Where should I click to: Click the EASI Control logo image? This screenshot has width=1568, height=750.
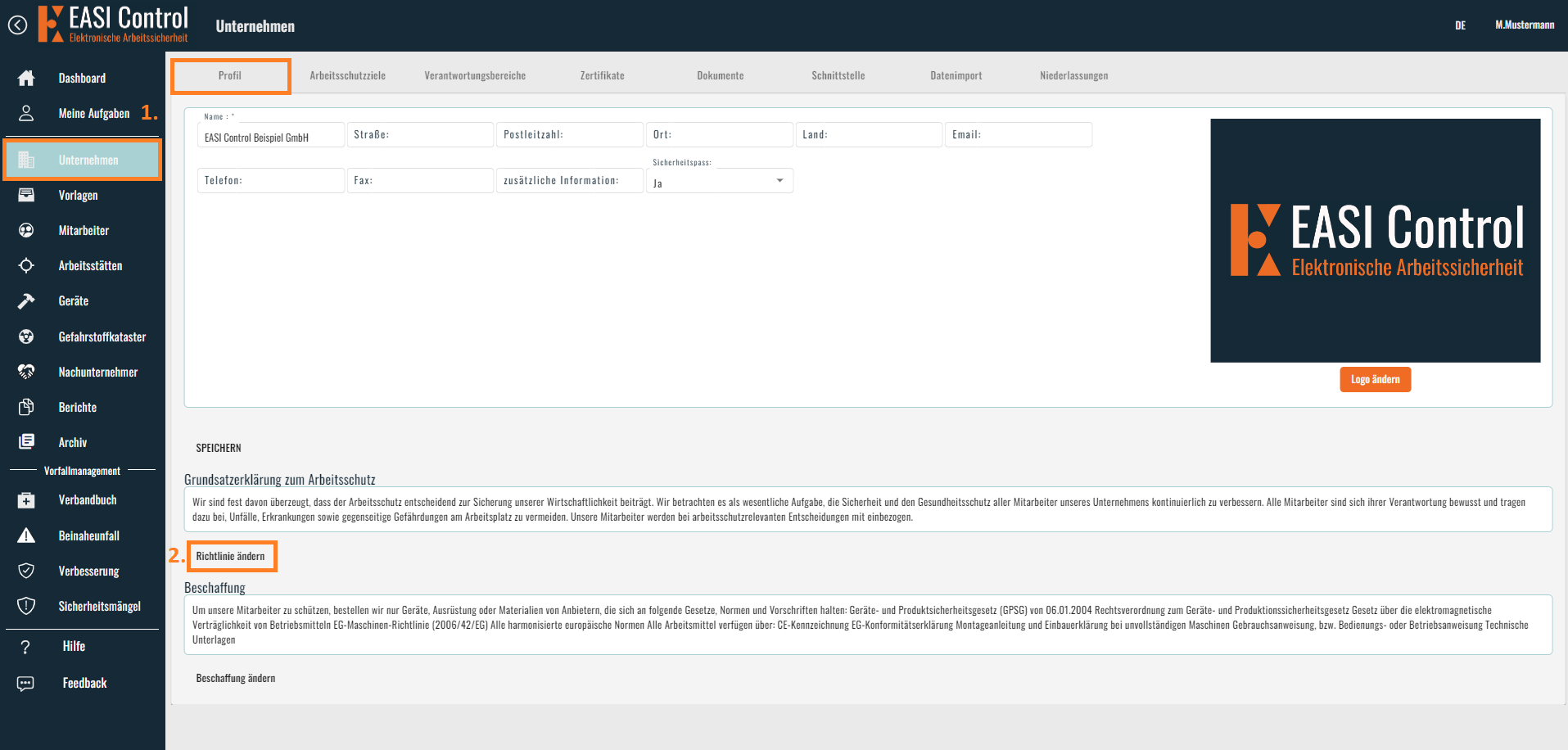click(1376, 241)
